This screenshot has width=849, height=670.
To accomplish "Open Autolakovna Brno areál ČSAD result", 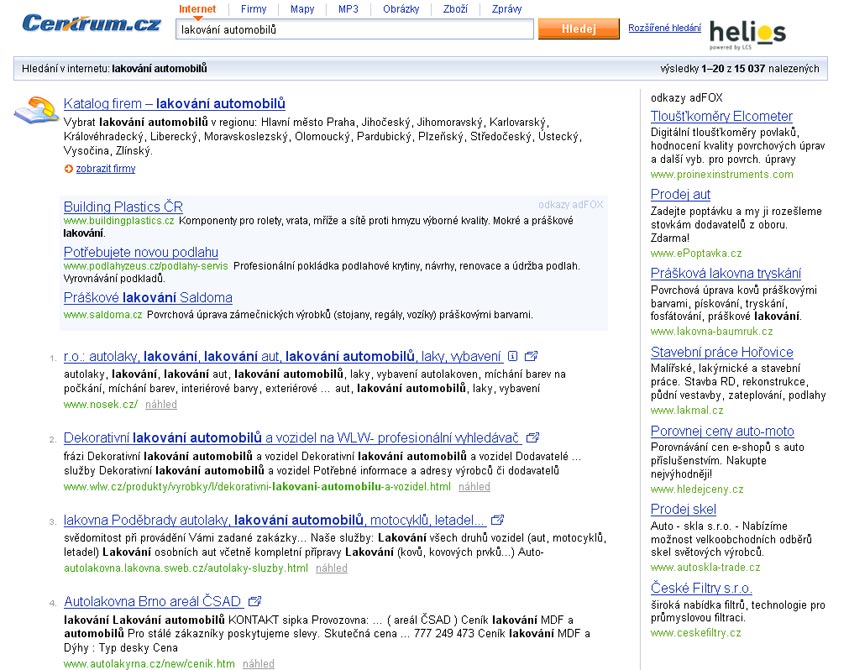I will tap(152, 602).
